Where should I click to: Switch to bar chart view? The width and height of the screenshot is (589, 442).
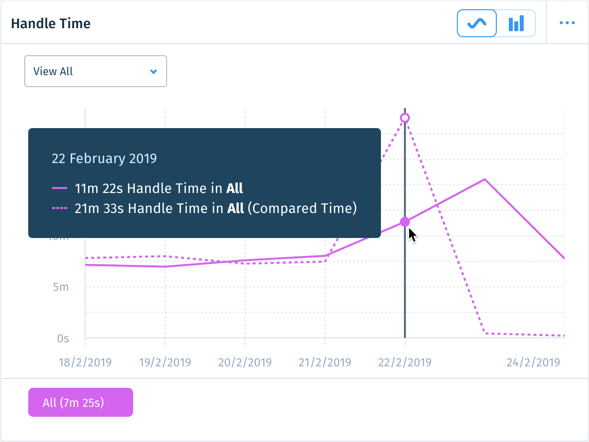tap(516, 23)
